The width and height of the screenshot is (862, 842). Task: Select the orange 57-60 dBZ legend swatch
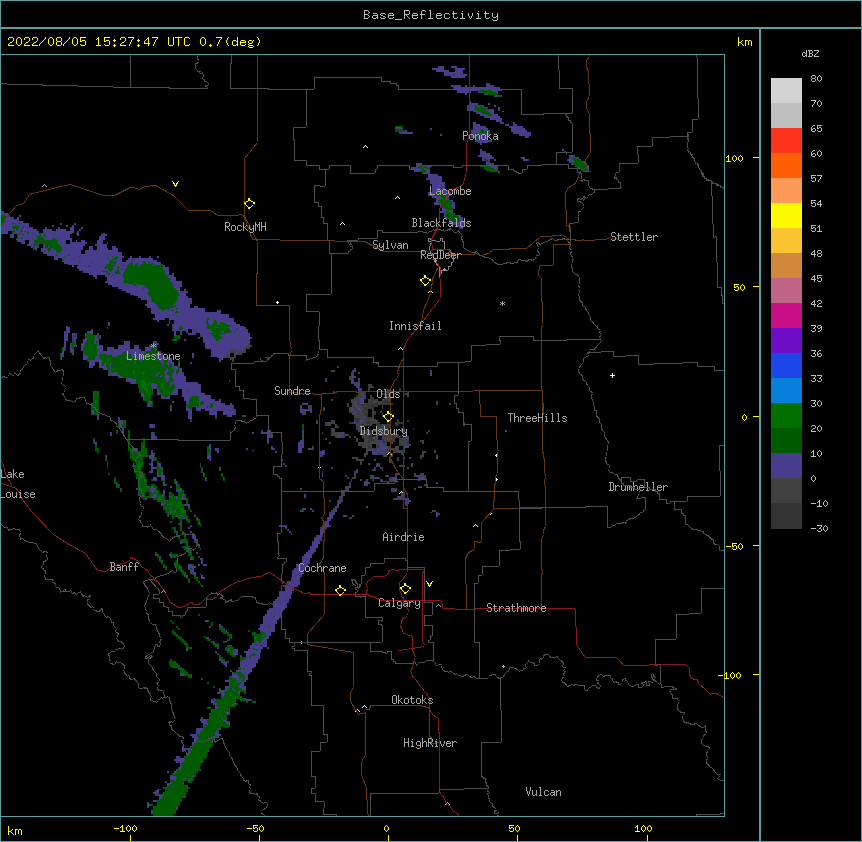pos(786,166)
